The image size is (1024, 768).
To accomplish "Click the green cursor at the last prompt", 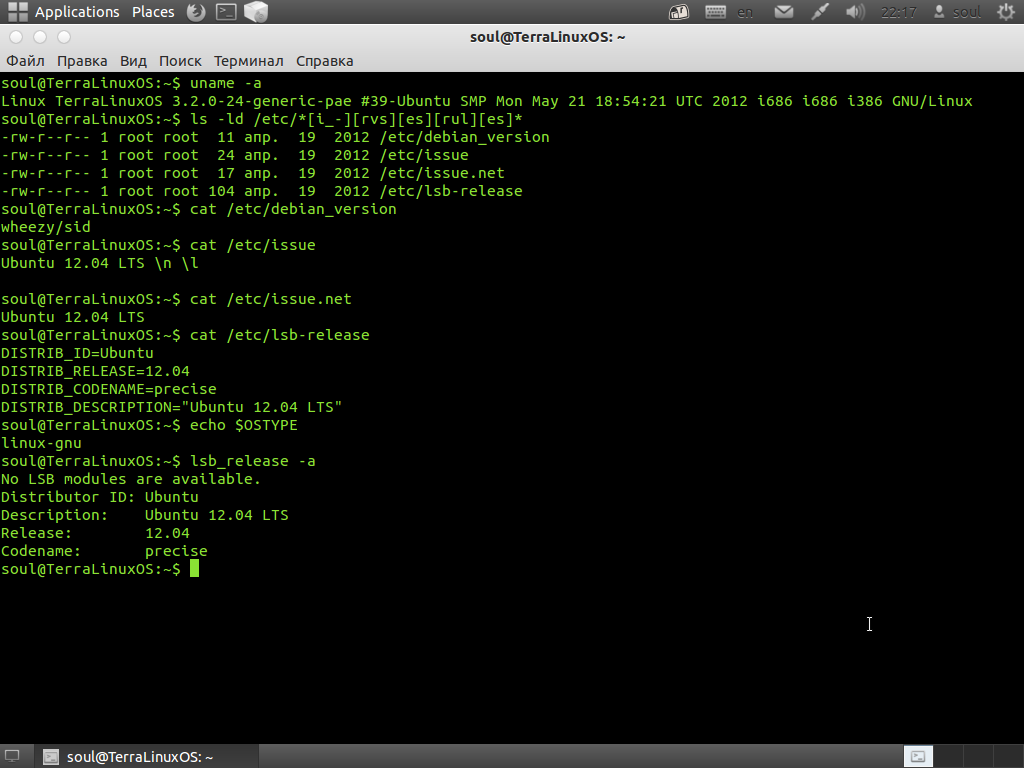I will click(194, 569).
